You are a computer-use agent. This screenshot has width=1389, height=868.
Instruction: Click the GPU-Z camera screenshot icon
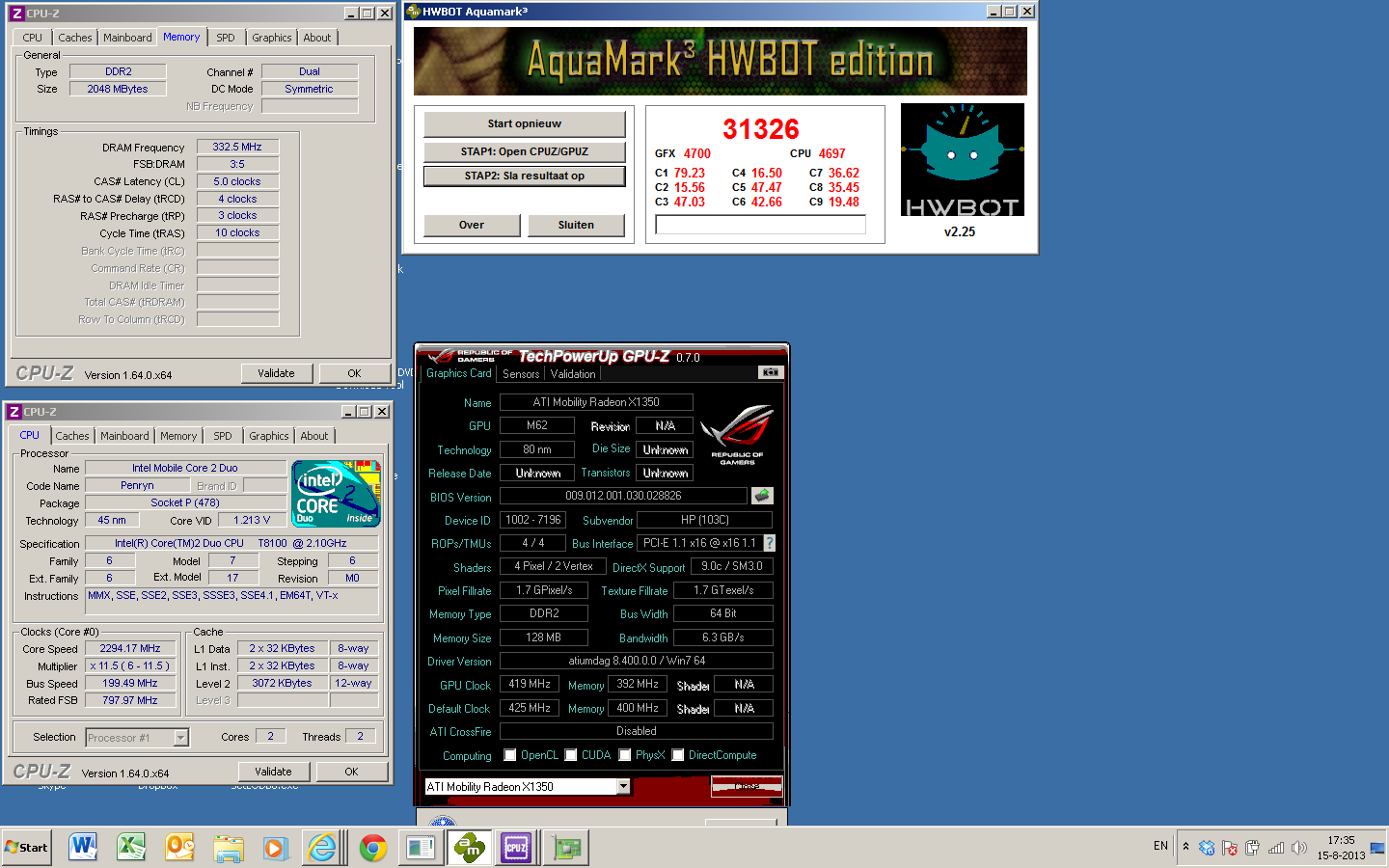tap(770, 372)
